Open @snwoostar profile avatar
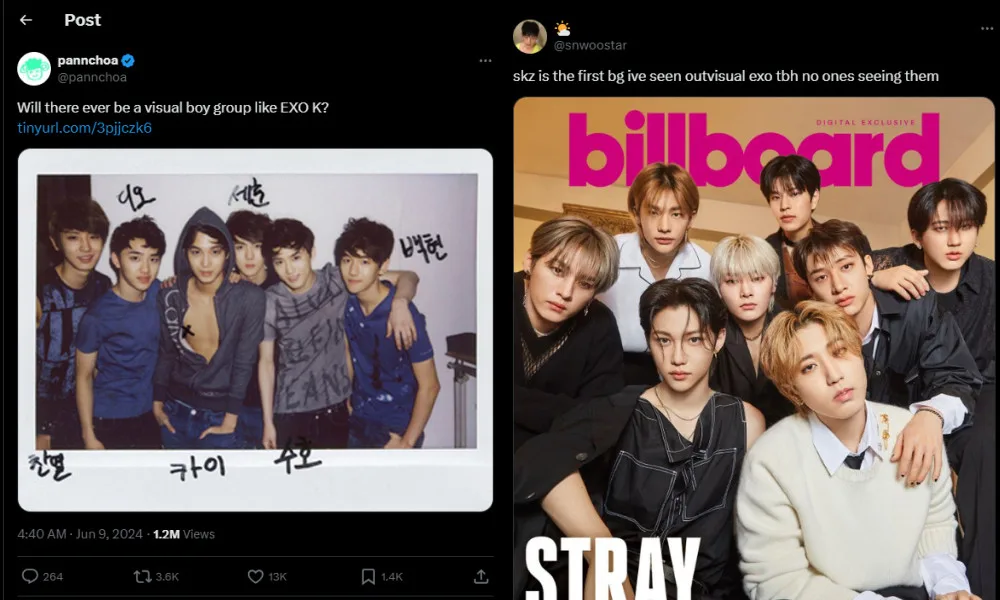This screenshot has height=600, width=1000. [x=530, y=36]
